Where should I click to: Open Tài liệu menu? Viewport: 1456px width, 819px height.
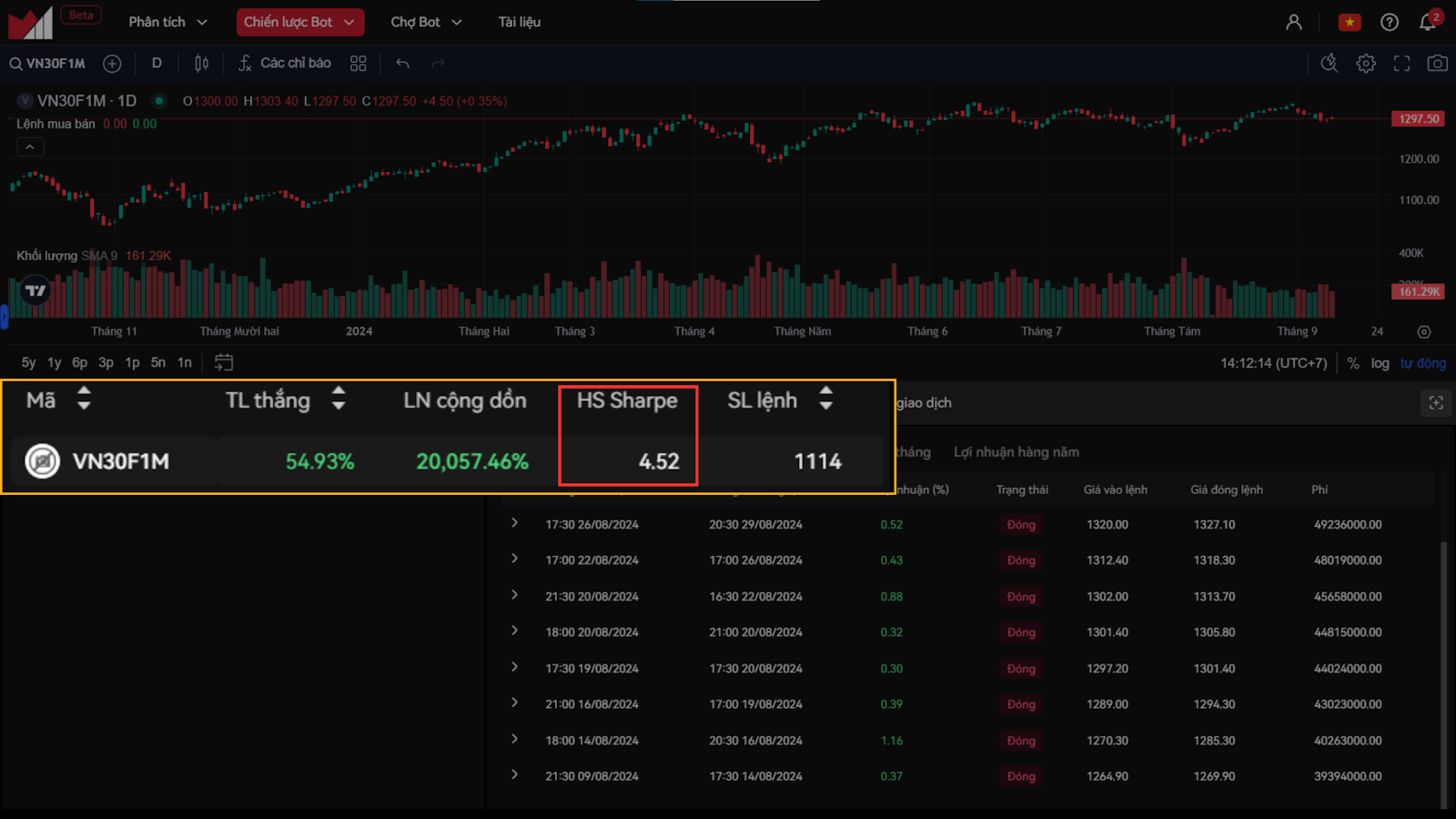(520, 22)
